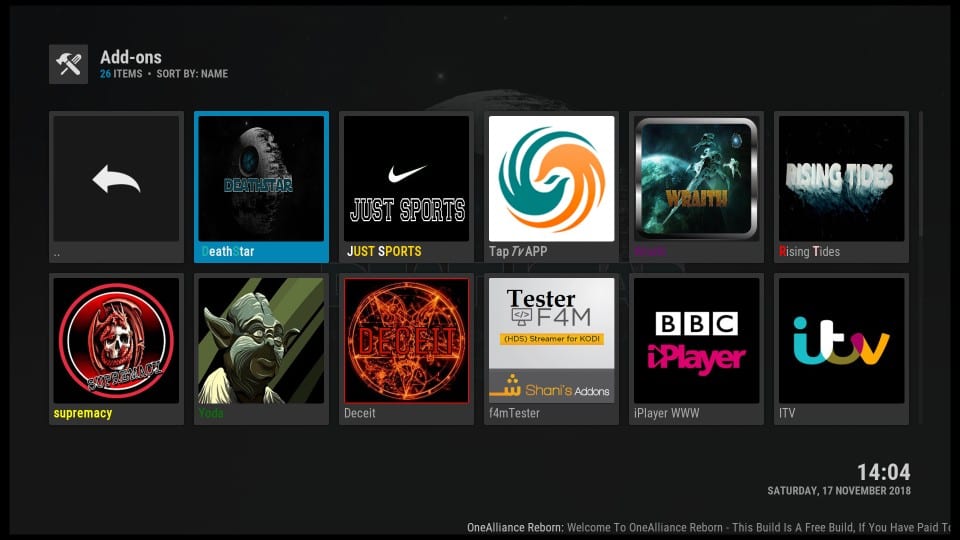Click the 'SORT BY: NAME' text

[192, 73]
